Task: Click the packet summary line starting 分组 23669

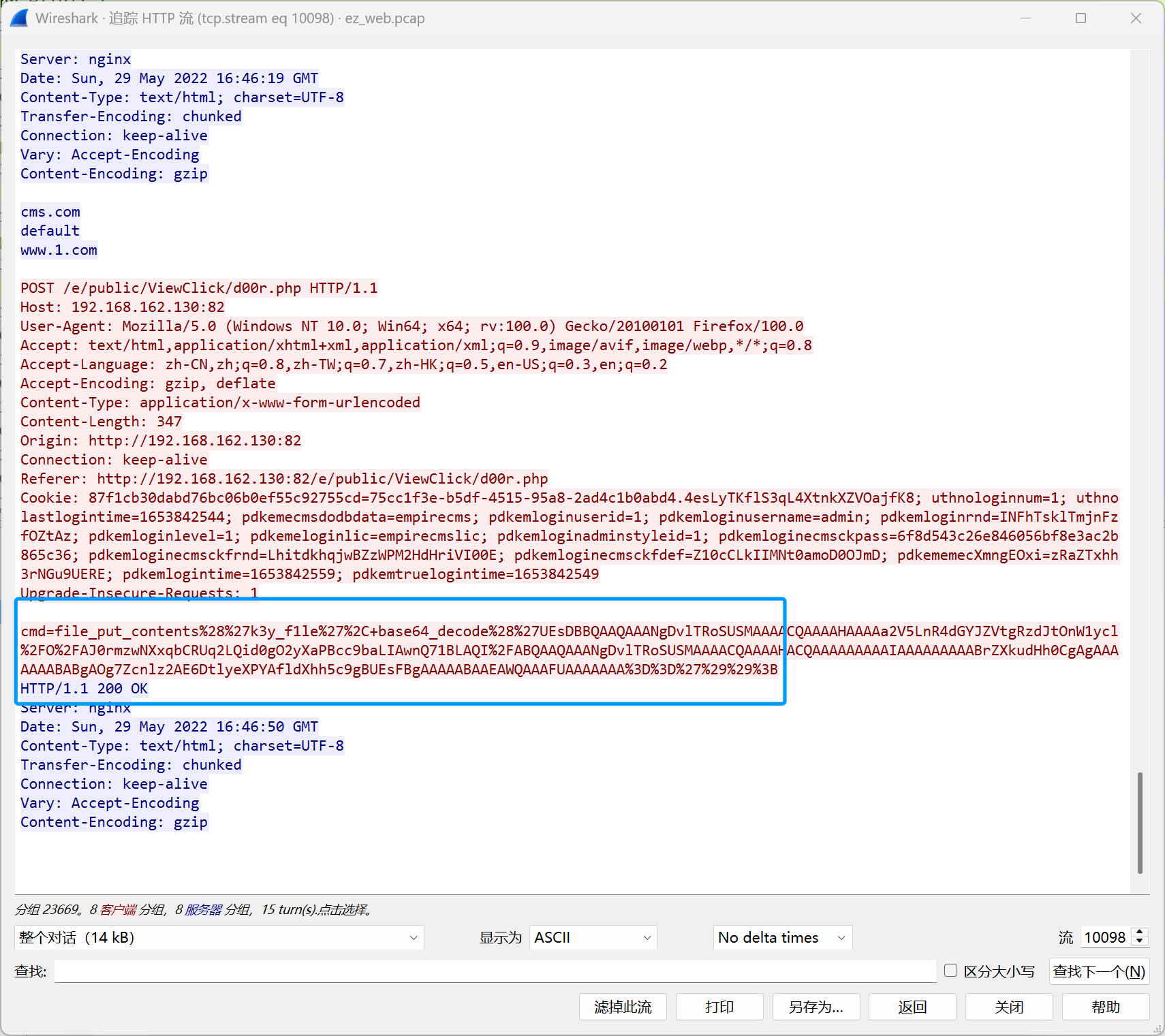Action: [x=193, y=909]
